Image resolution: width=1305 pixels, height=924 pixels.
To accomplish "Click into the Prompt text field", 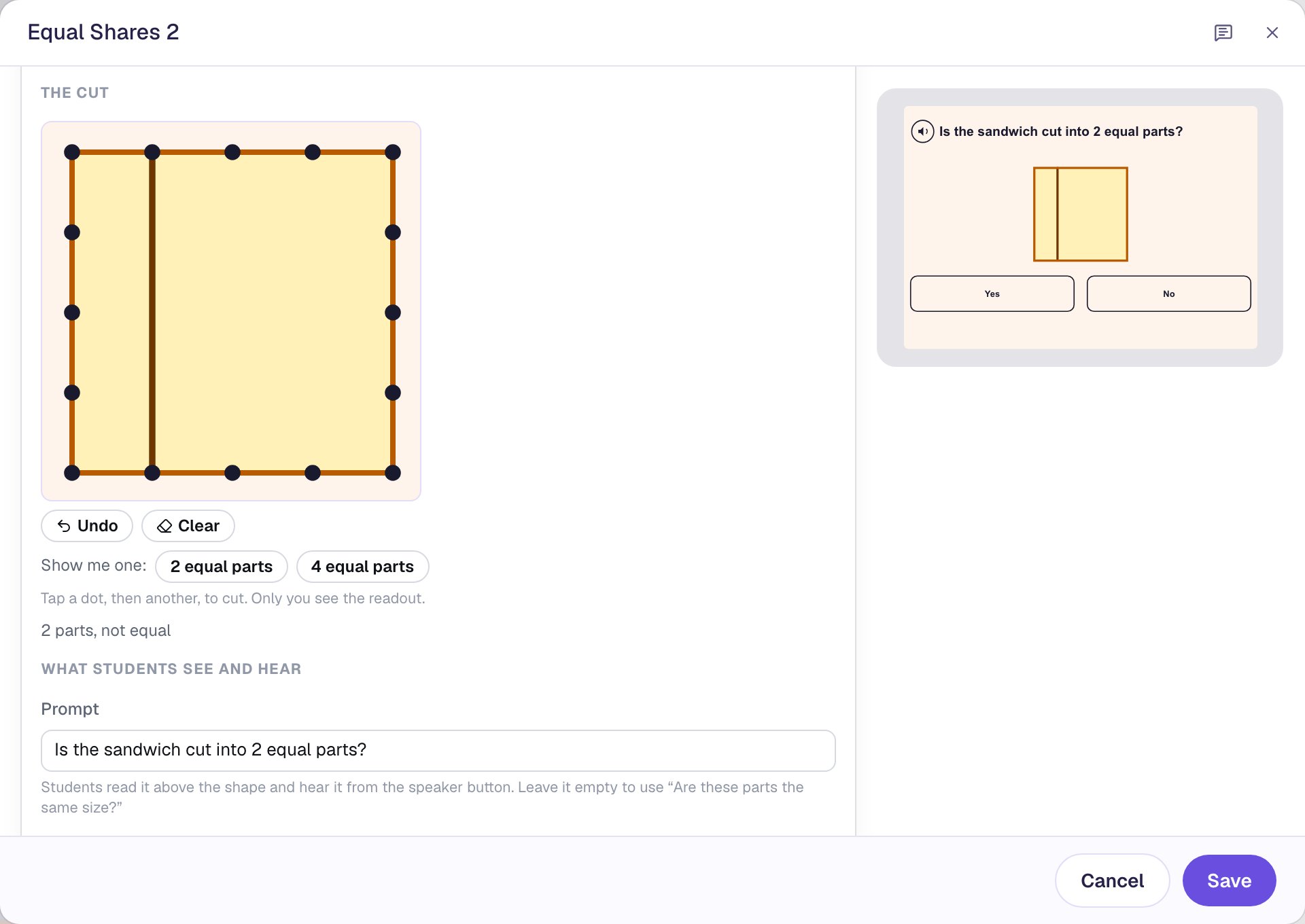I will [x=438, y=750].
